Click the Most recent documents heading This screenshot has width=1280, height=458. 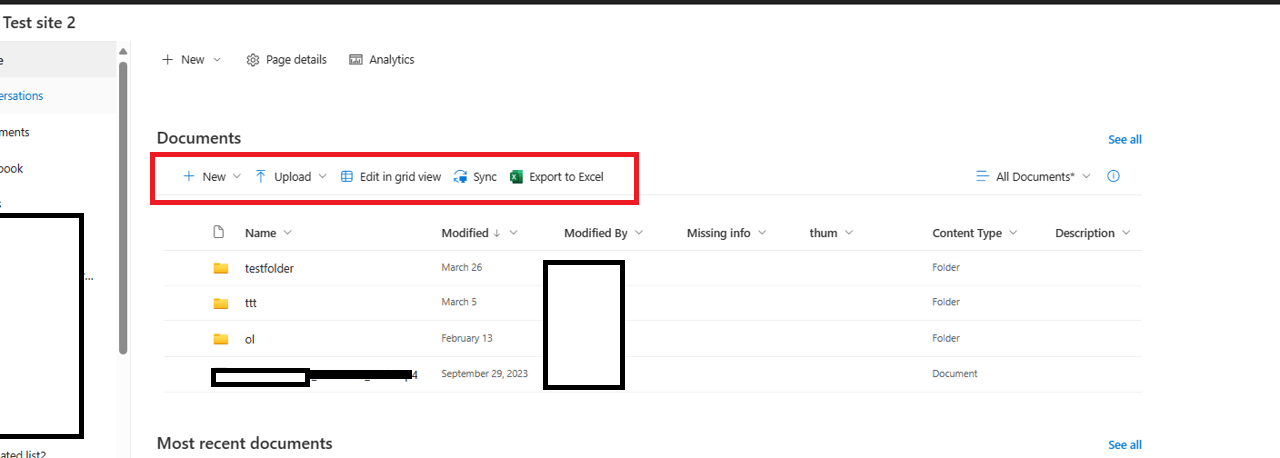245,443
